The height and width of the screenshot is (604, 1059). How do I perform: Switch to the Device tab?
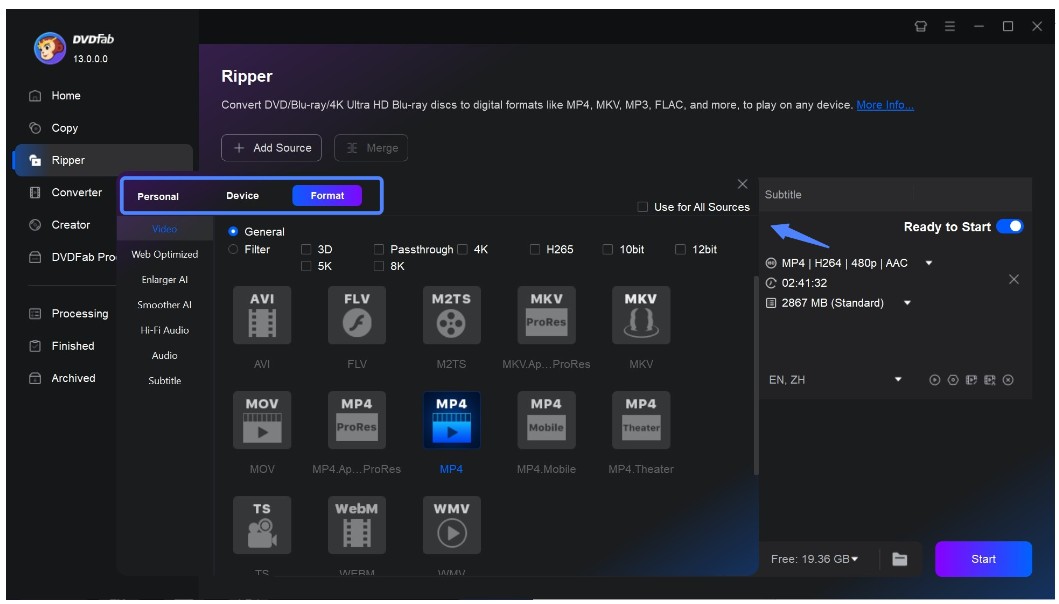click(x=242, y=196)
